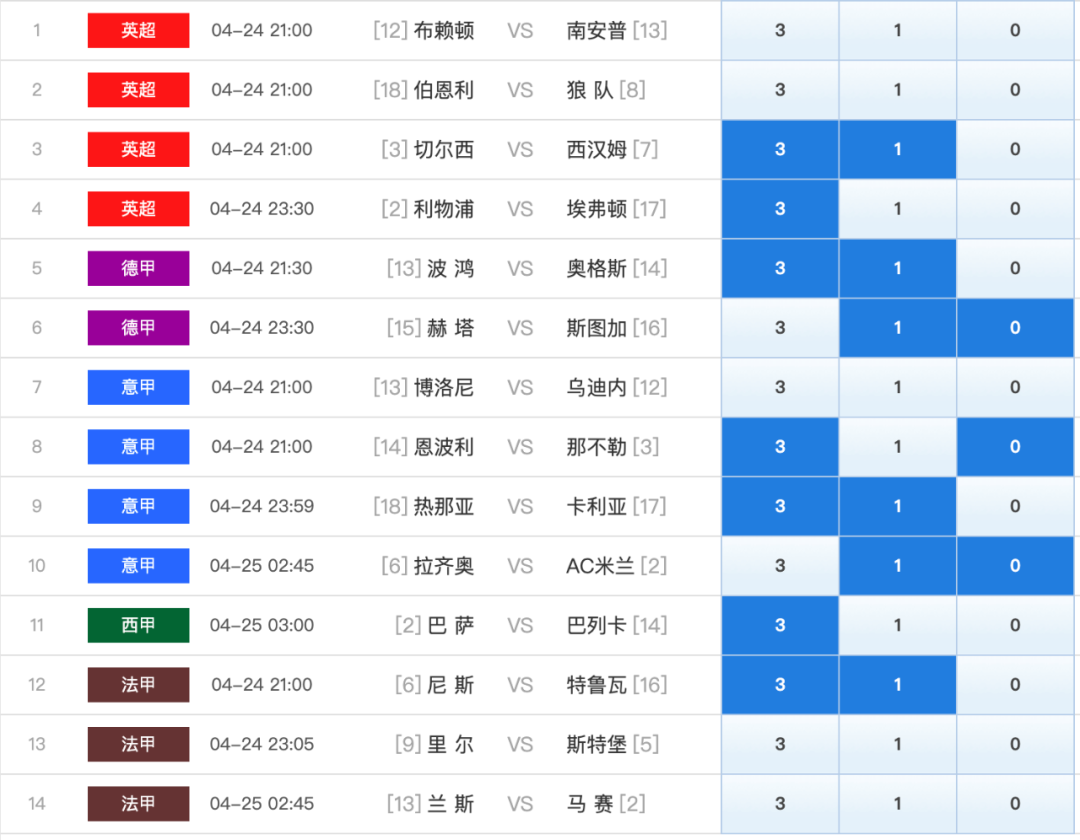
Task: Deselect result 3 for 利物浦 vs 埃弗顿
Action: click(x=780, y=209)
